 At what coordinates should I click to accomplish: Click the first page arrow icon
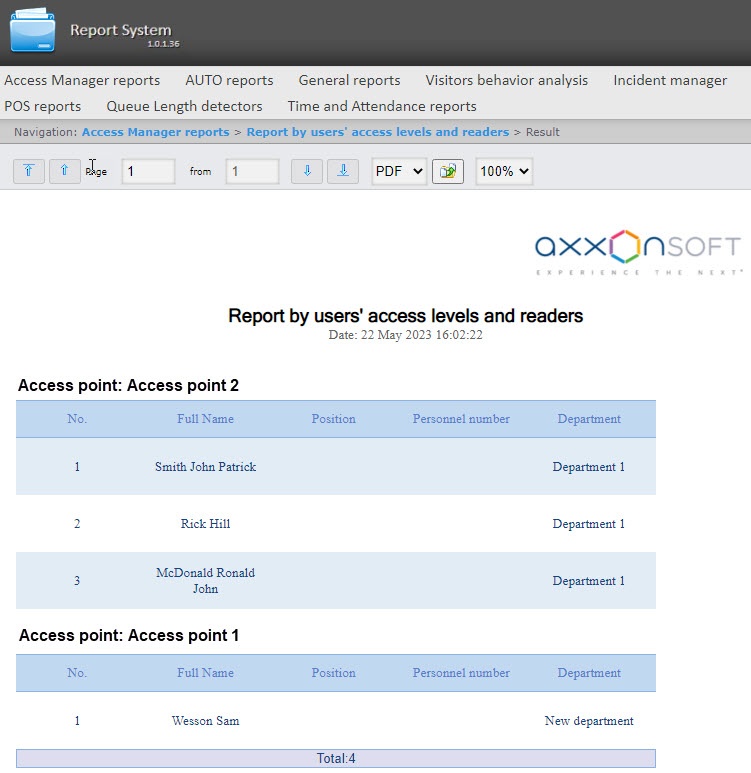[x=28, y=171]
